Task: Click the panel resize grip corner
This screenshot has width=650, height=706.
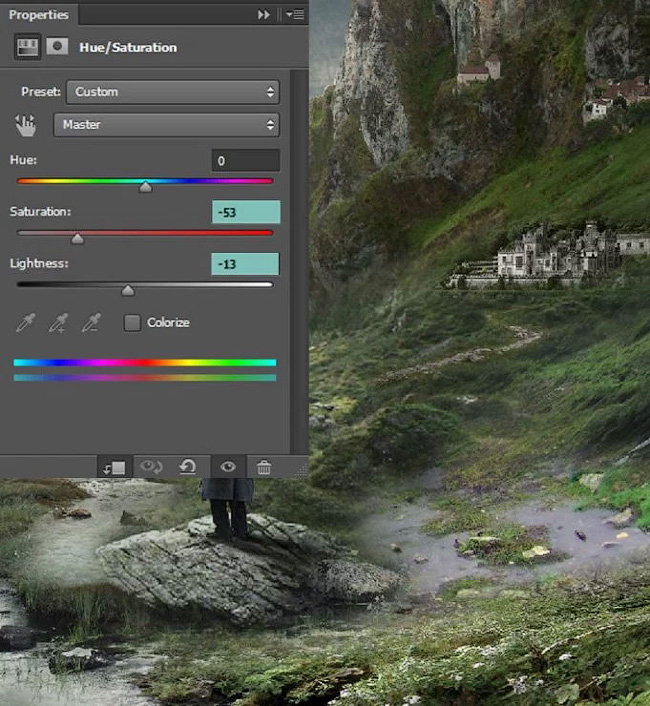Action: pos(302,471)
